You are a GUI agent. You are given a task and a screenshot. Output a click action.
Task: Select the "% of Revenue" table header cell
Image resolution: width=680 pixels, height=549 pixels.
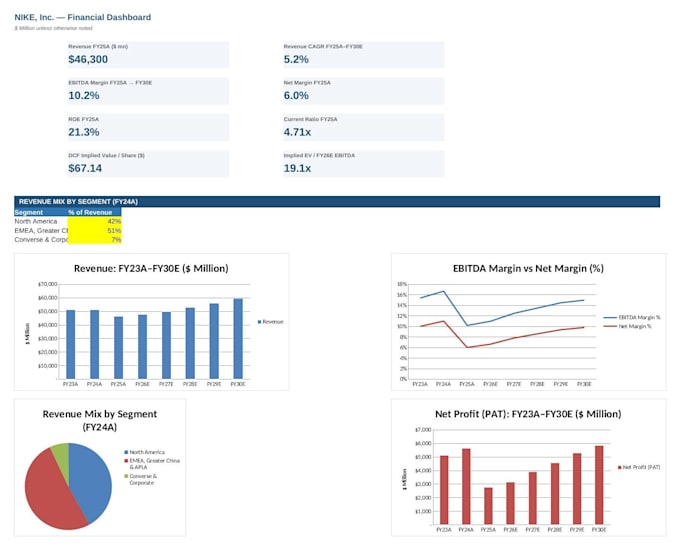(95, 212)
